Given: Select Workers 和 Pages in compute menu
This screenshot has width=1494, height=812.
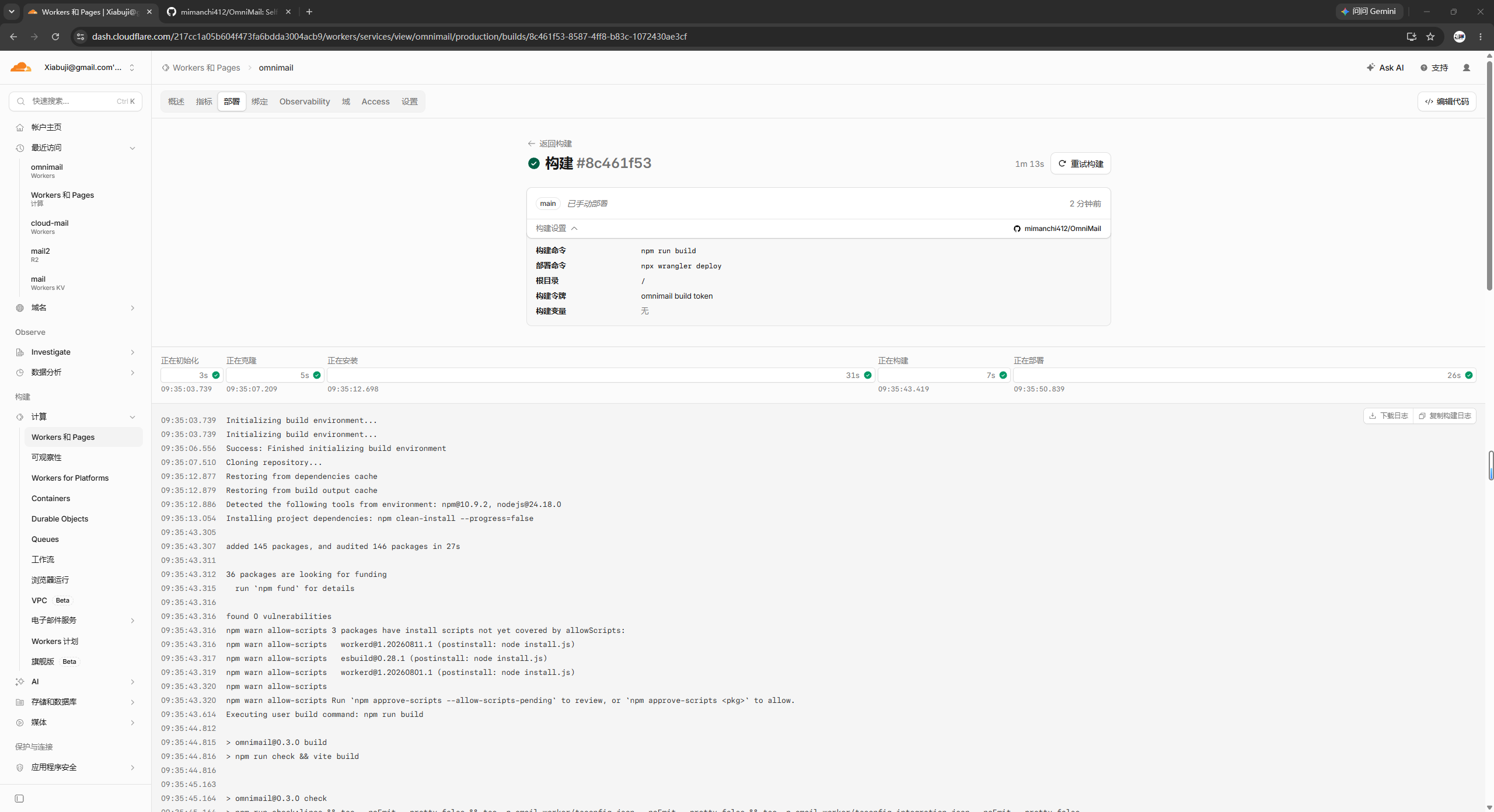Looking at the screenshot, I should tap(83, 437).
